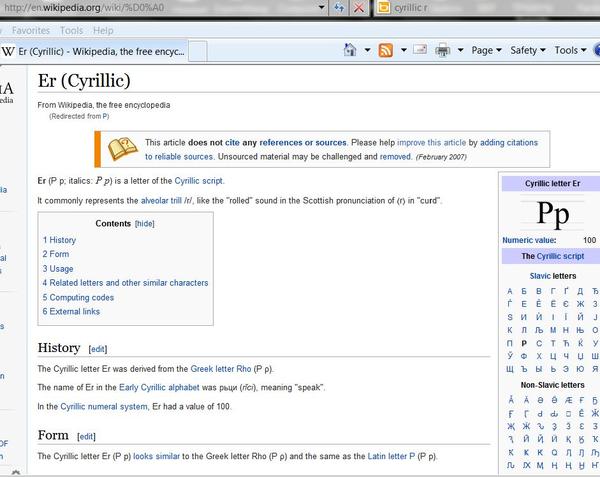Click the Home icon in command bar

pyautogui.click(x=350, y=50)
